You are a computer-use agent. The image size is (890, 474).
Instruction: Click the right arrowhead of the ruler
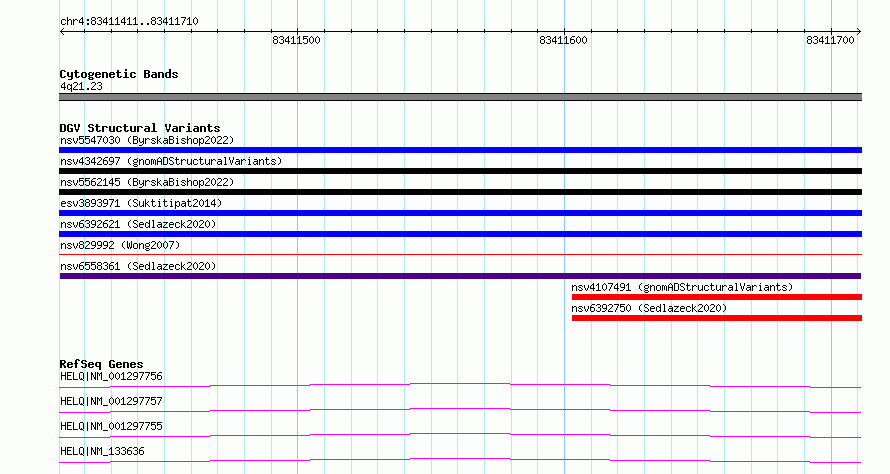pyautogui.click(x=859, y=32)
